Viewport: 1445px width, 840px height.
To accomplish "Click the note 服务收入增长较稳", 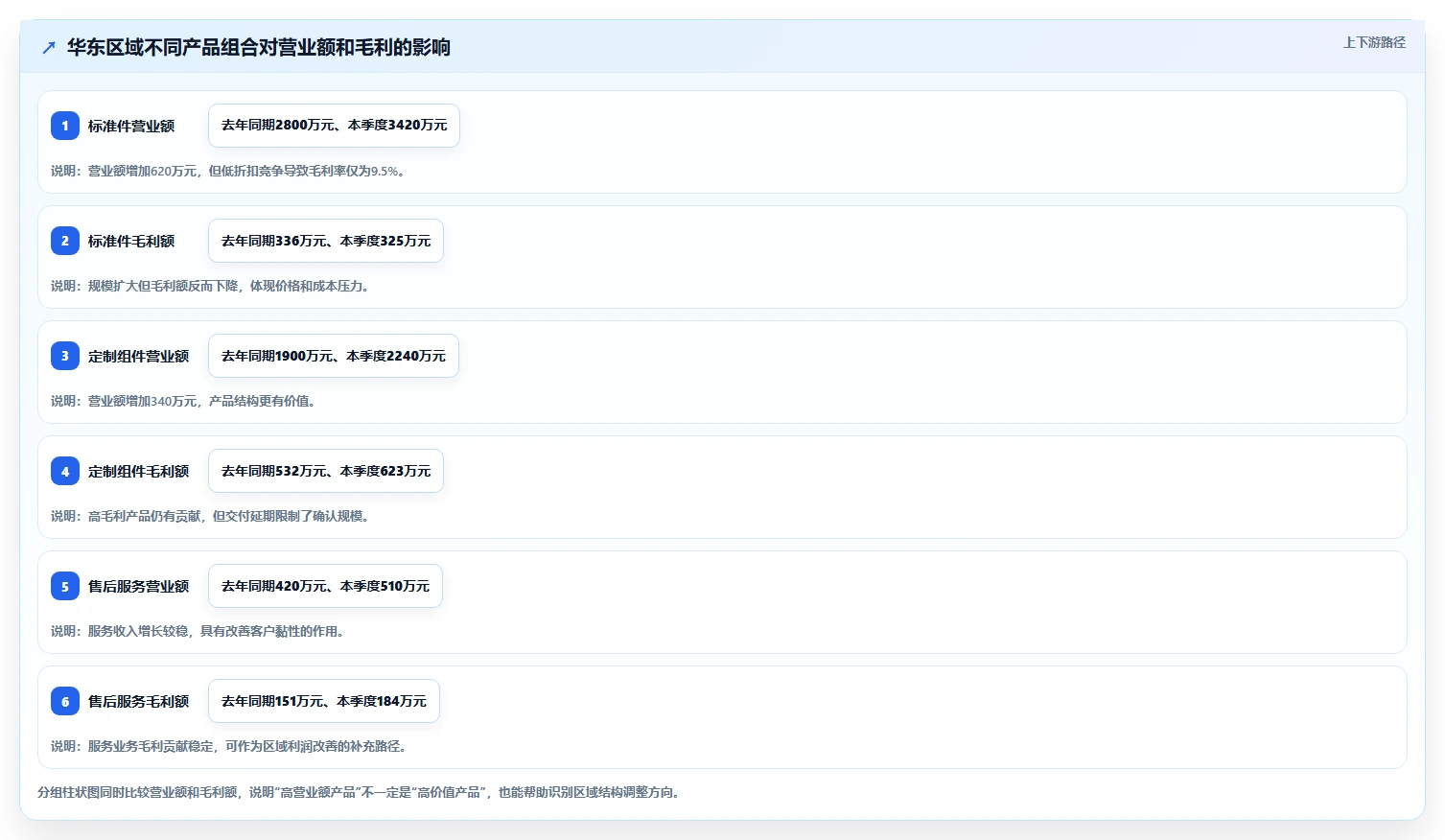I will click(x=198, y=631).
